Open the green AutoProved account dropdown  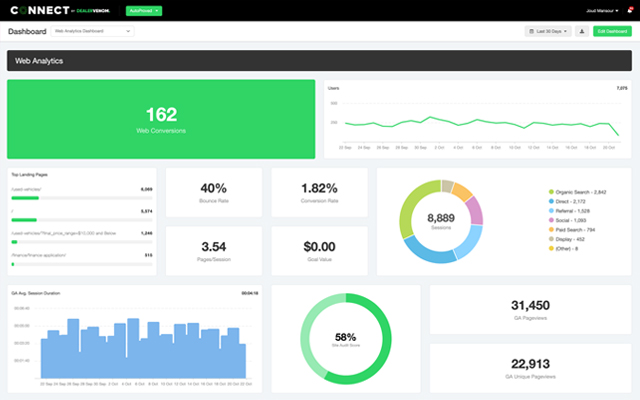144,11
